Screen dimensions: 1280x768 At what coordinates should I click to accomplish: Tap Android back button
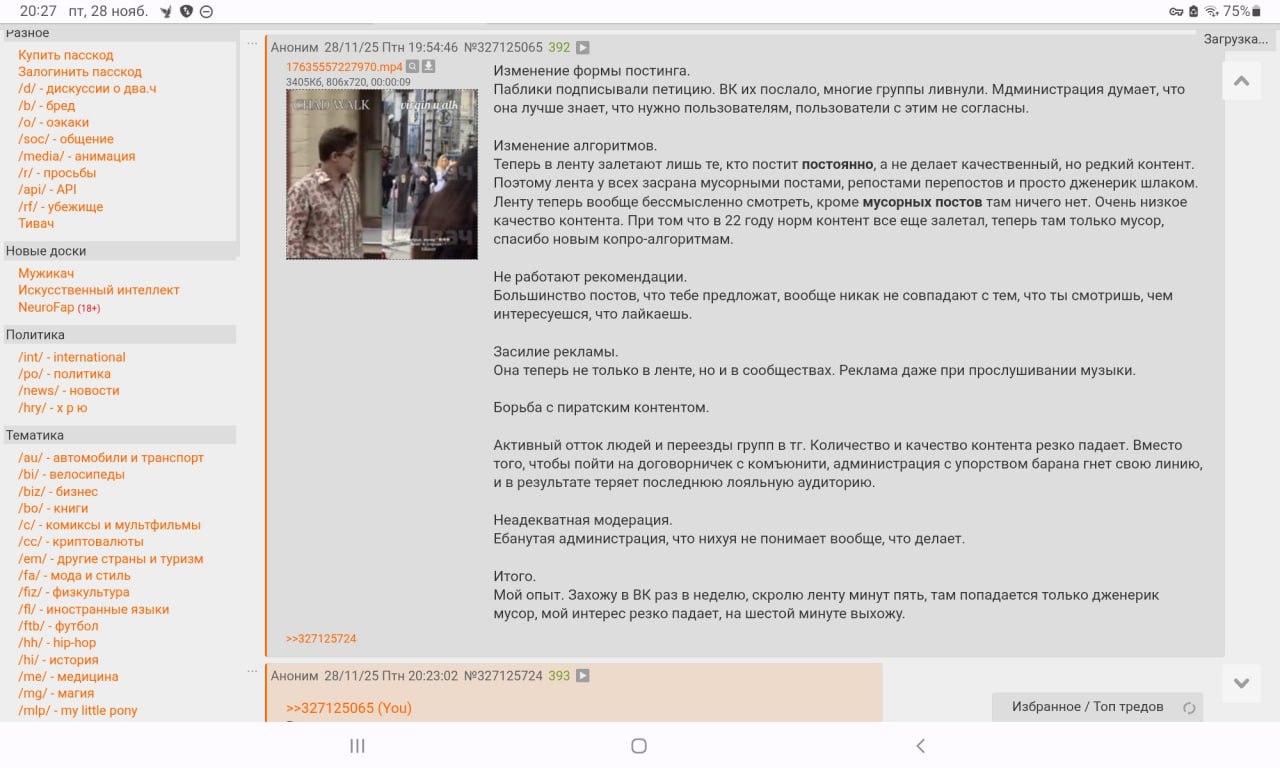[x=921, y=745]
